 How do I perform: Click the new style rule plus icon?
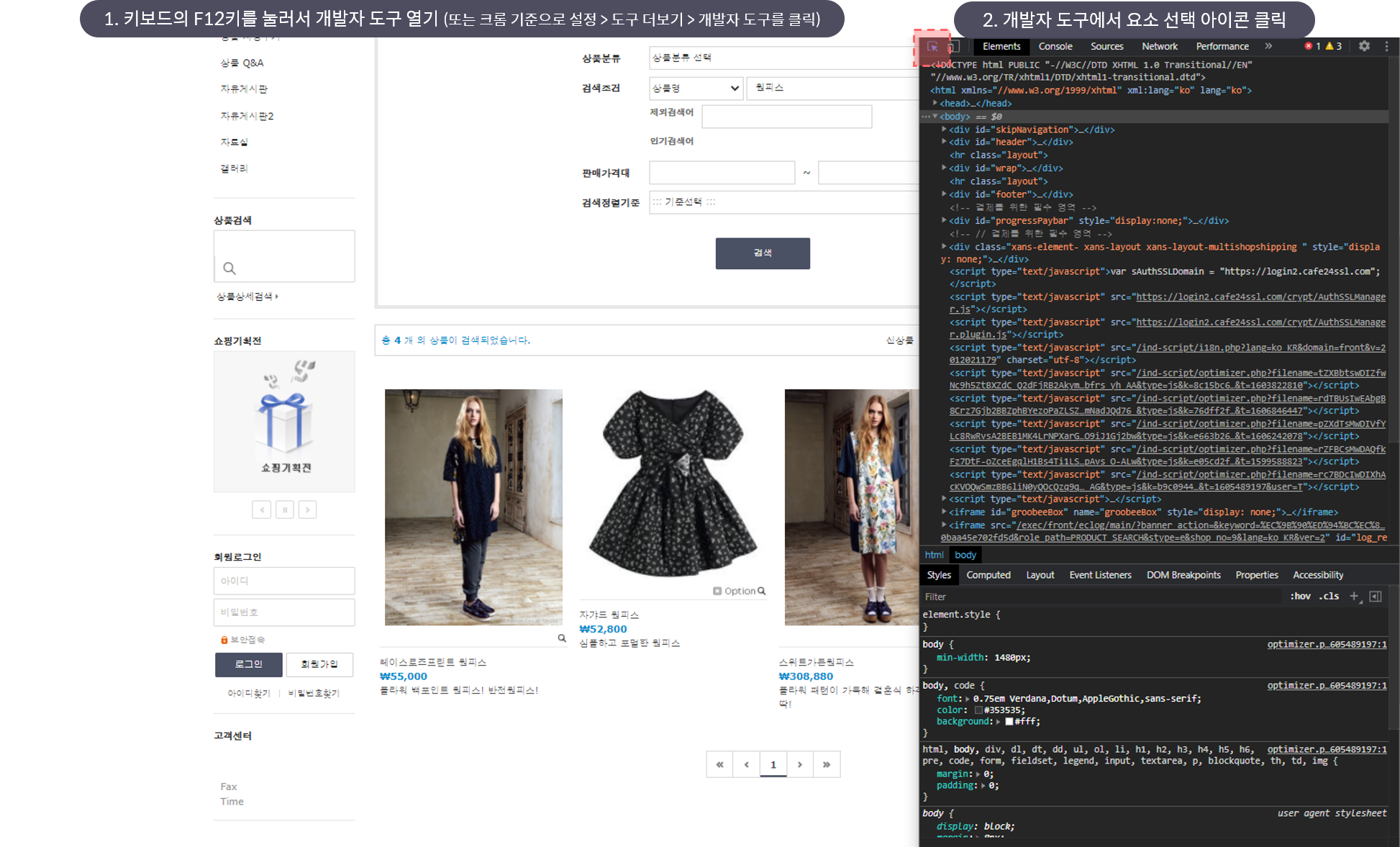pyautogui.click(x=1354, y=596)
